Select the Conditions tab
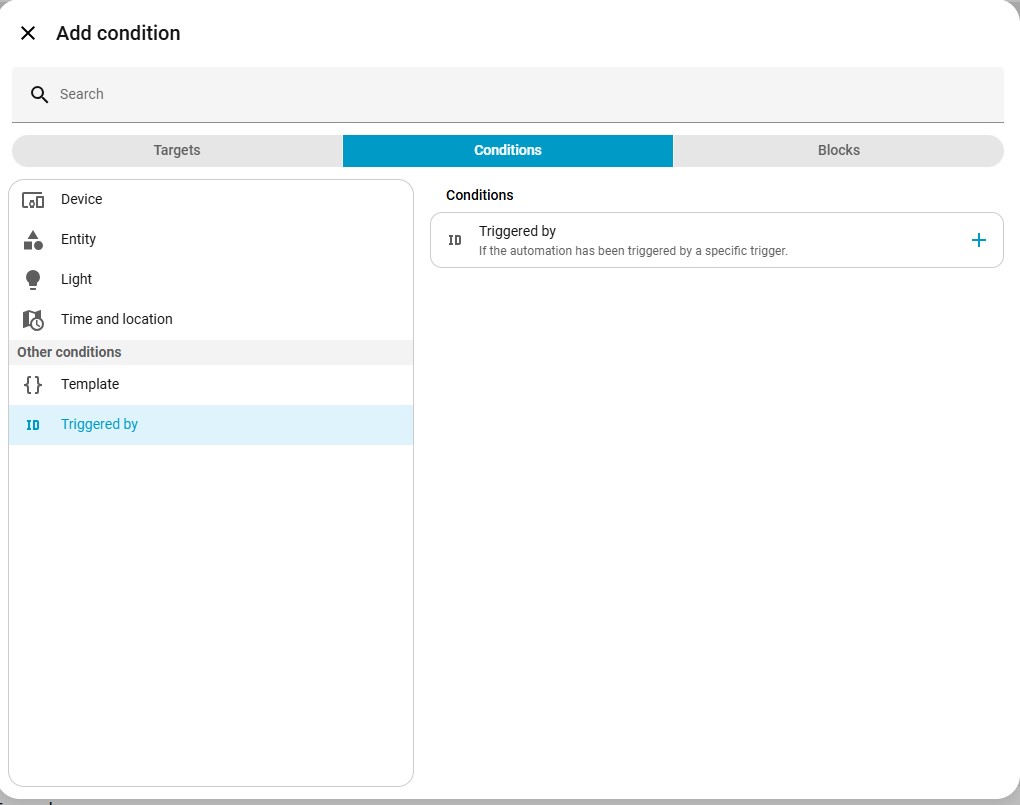The image size is (1020, 805). [507, 150]
